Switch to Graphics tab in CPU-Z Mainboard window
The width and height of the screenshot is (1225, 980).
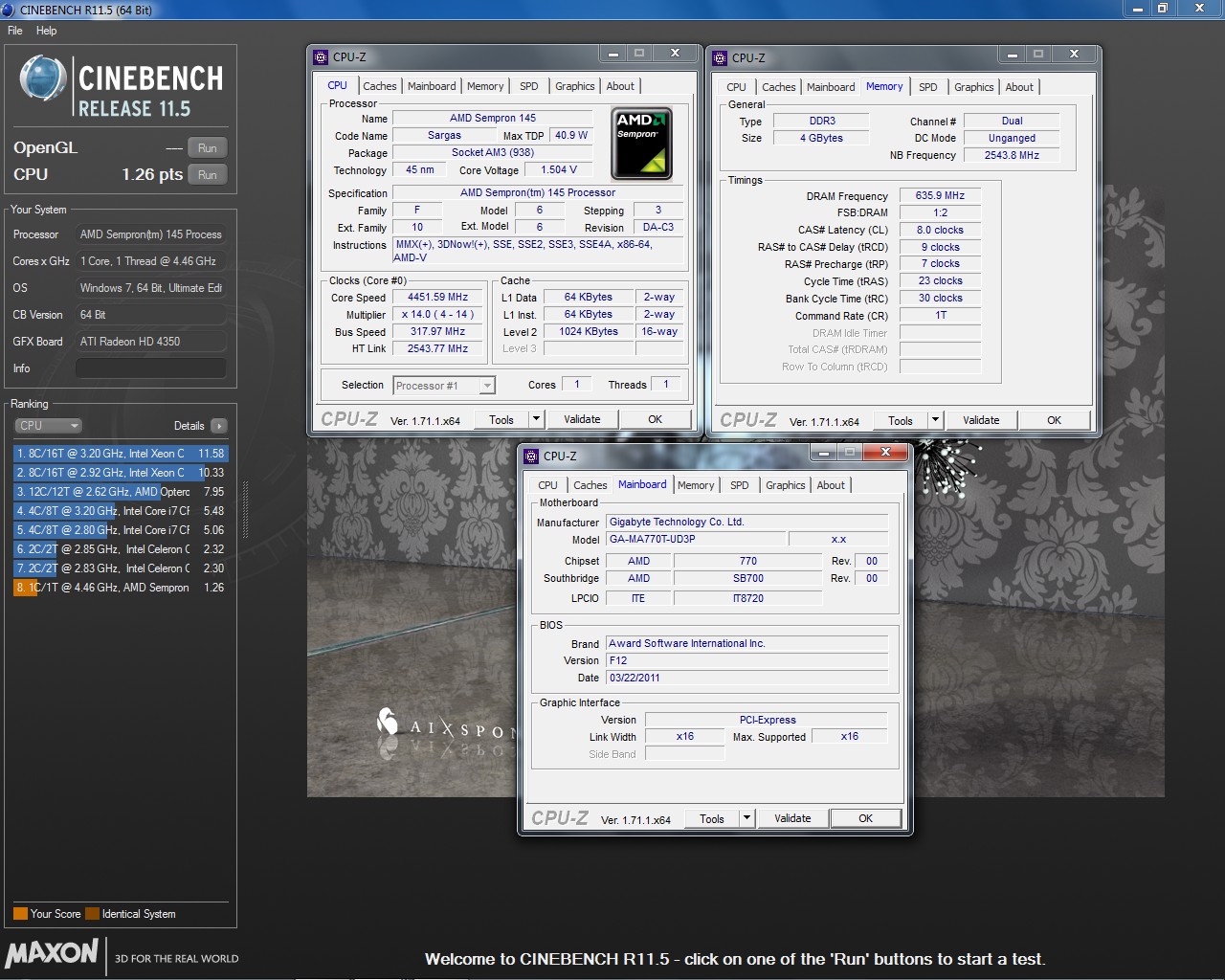[786, 485]
